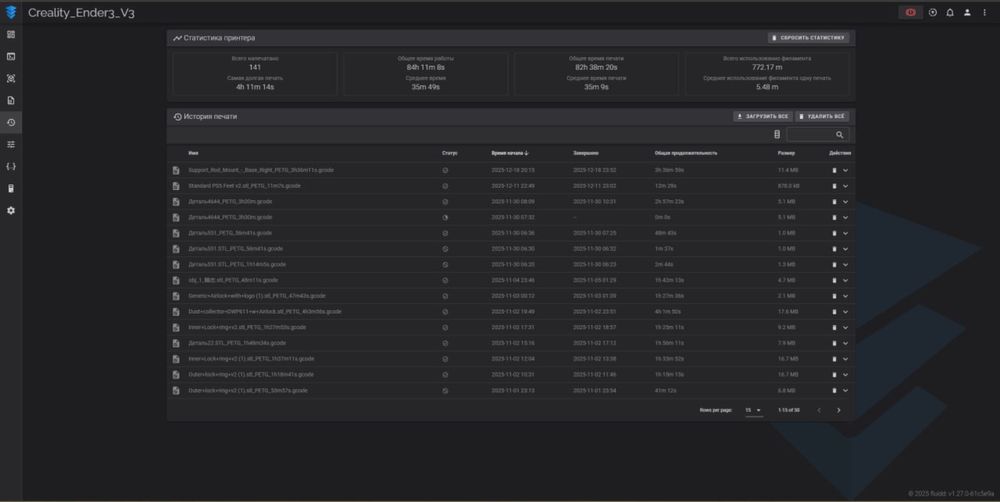
Task: Open the Jobs file list sidebar icon
Action: click(x=11, y=100)
